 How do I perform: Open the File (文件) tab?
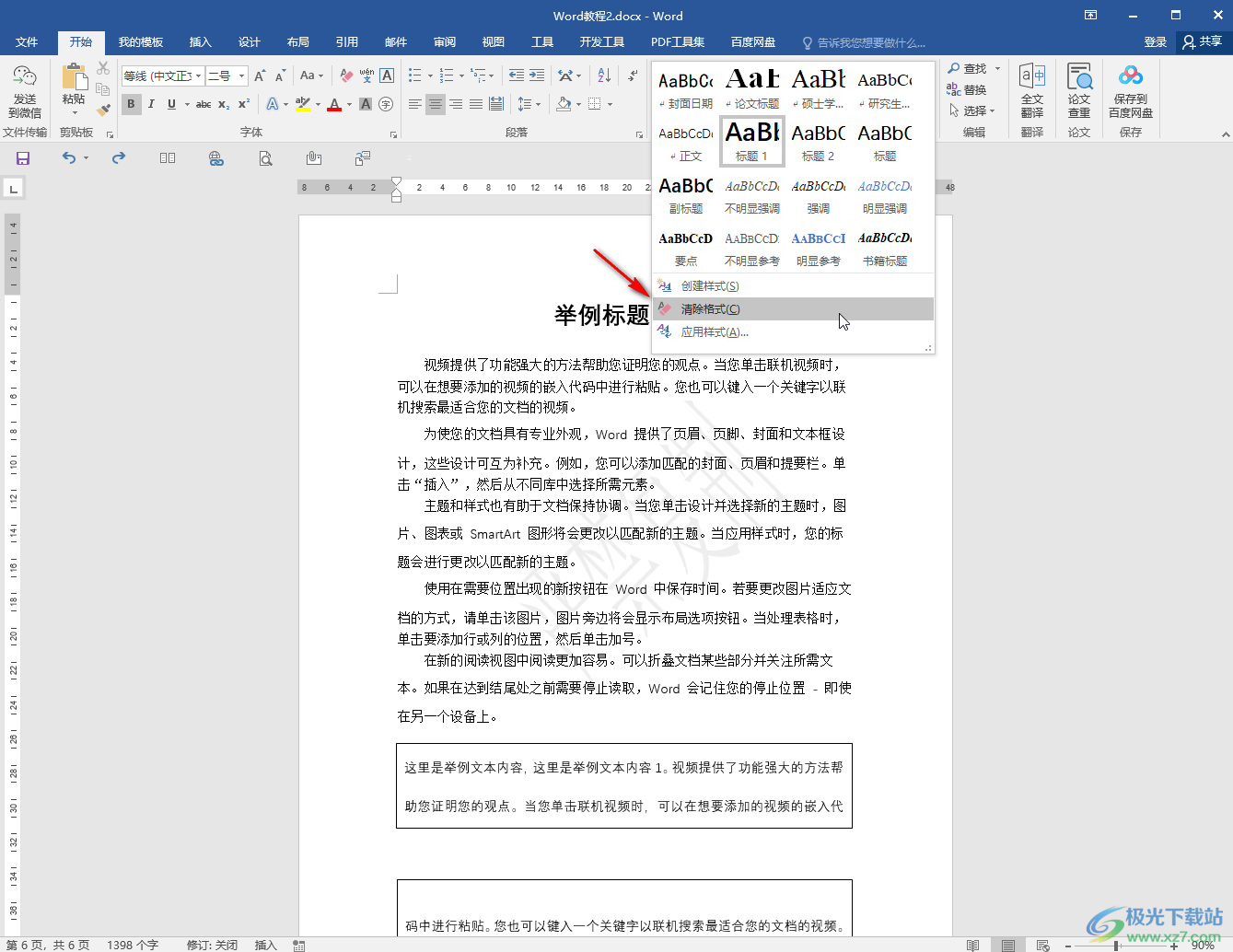pos(27,42)
